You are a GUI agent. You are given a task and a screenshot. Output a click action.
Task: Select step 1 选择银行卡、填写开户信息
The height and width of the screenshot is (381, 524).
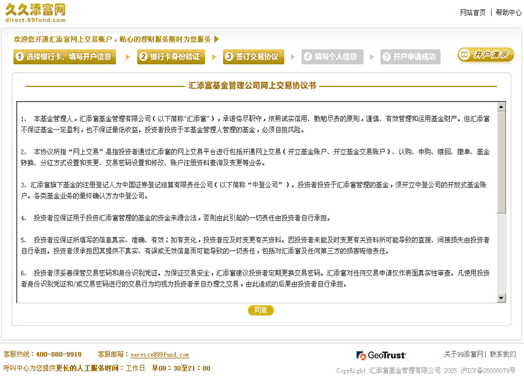coord(64,56)
